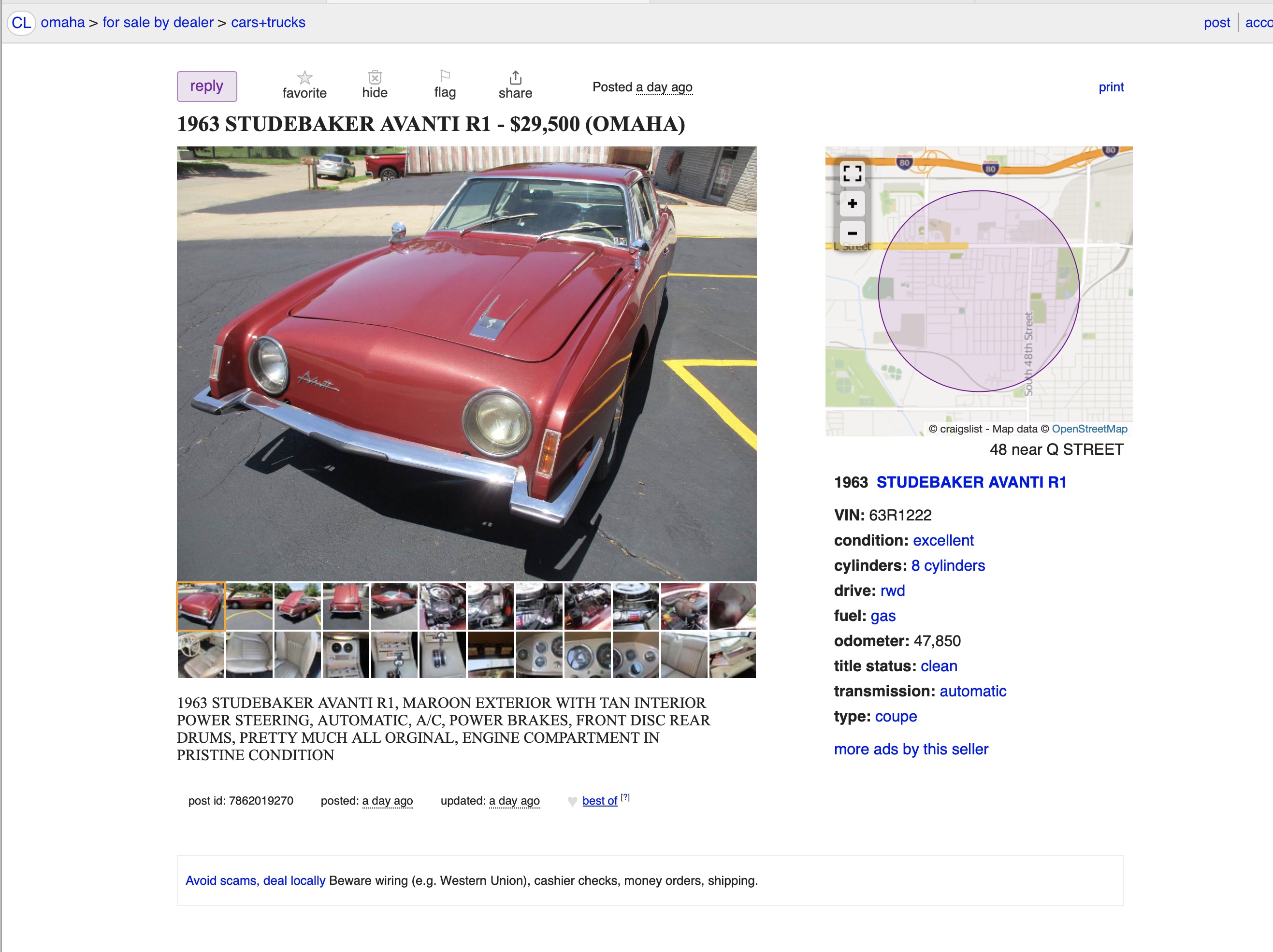Select the sixth thumbnail, engine bay

(443, 606)
